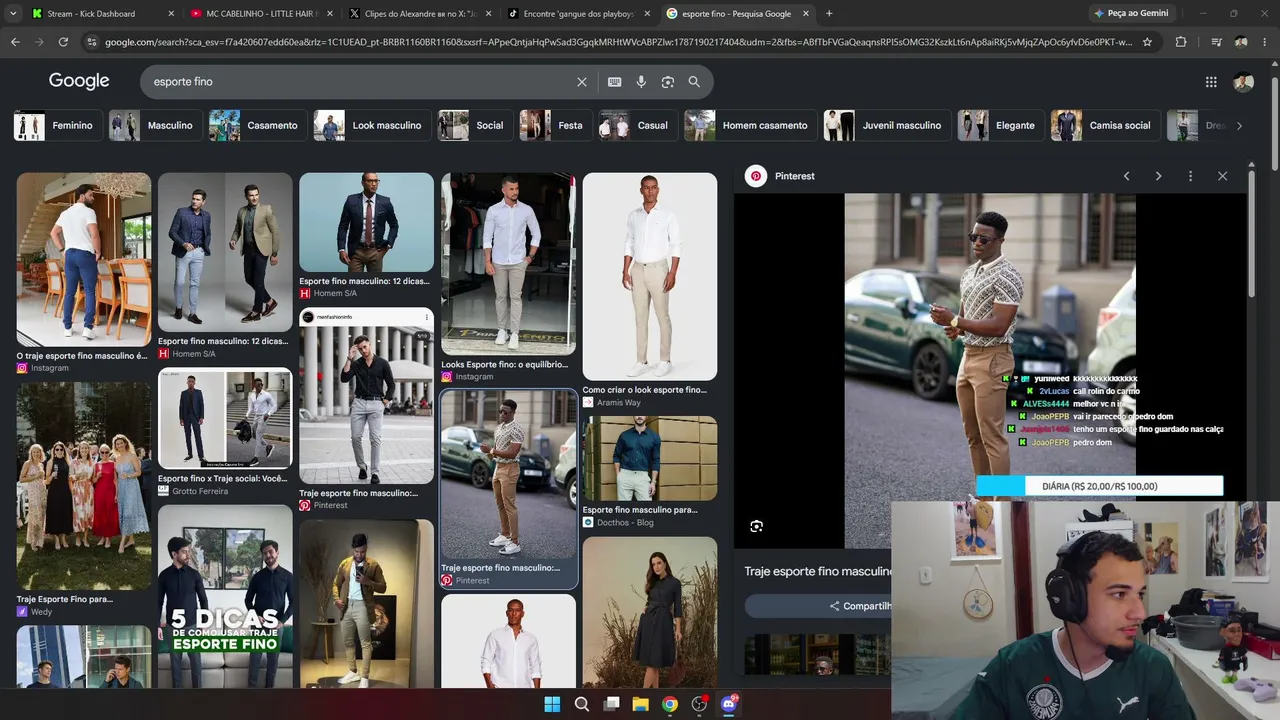Search inside the preview image with Lens
This screenshot has width=1280, height=720.
756,526
